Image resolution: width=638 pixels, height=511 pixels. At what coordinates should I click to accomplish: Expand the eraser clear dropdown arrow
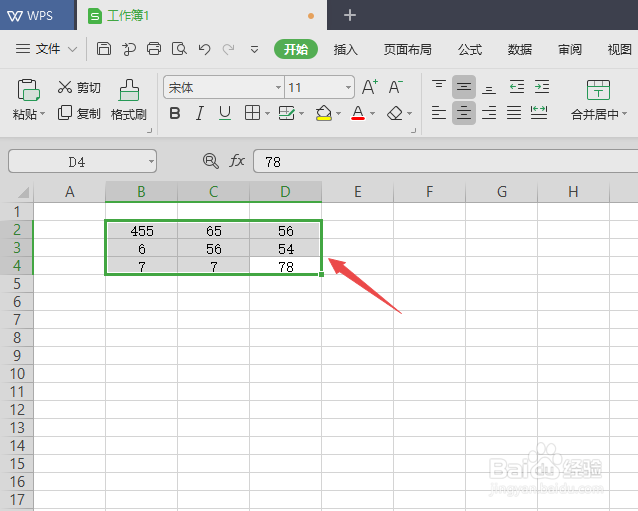[x=409, y=114]
